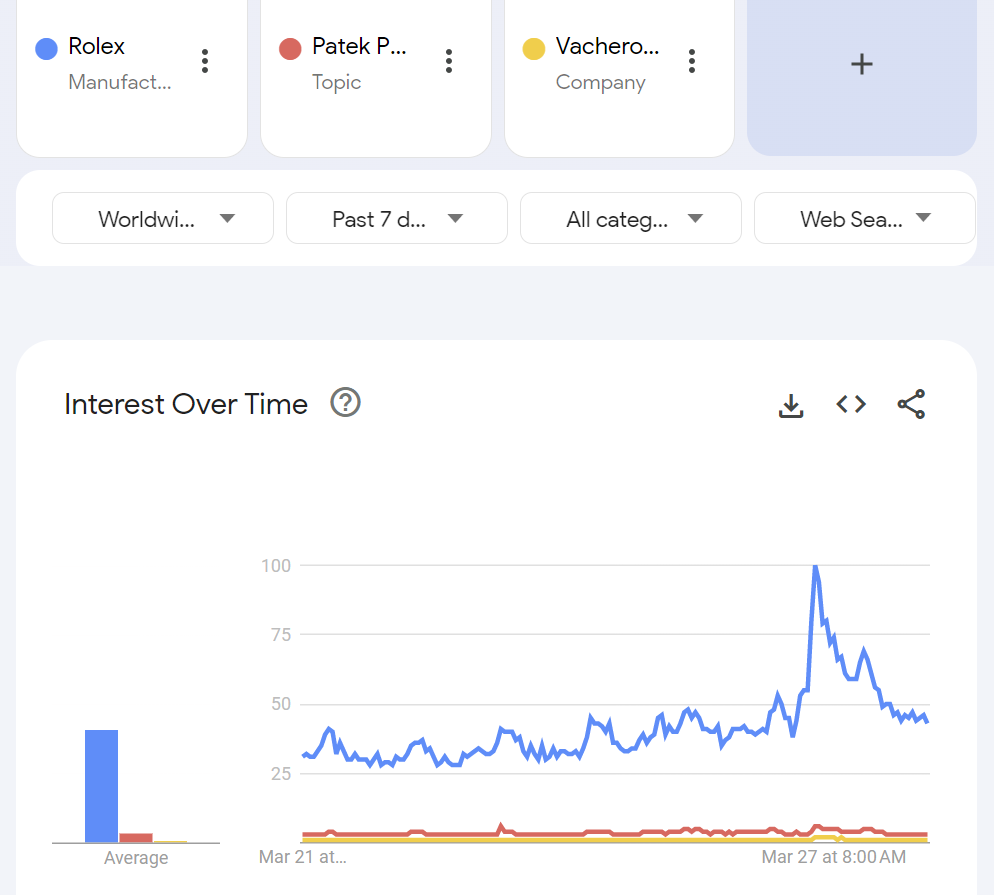
Task: Open the embed code icon
Action: coord(851,404)
